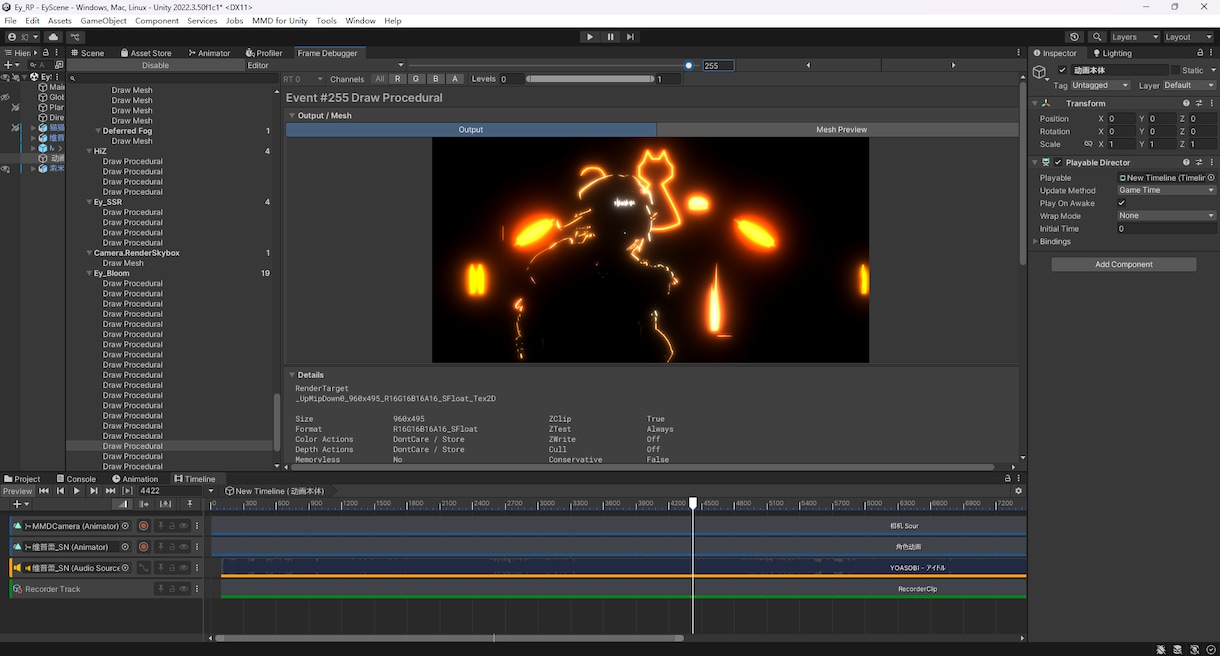This screenshot has height=656, width=1220.
Task: Lock the Inspector with the padlock icon
Action: coord(1201,53)
